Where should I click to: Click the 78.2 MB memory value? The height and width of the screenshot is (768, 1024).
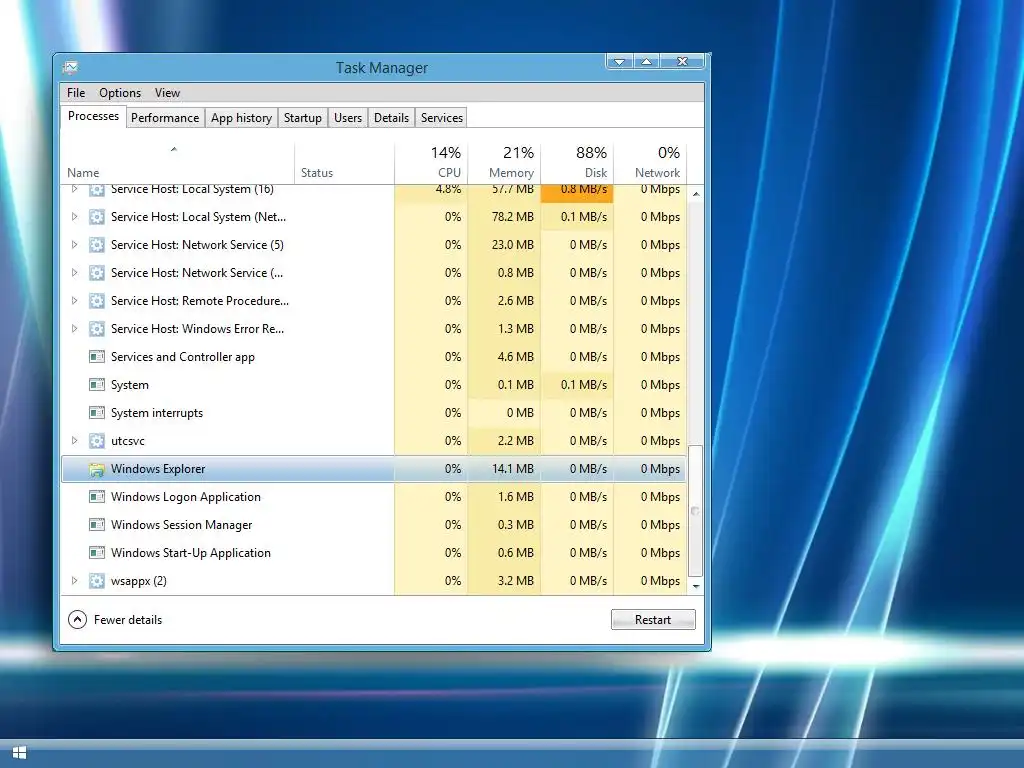click(x=513, y=217)
